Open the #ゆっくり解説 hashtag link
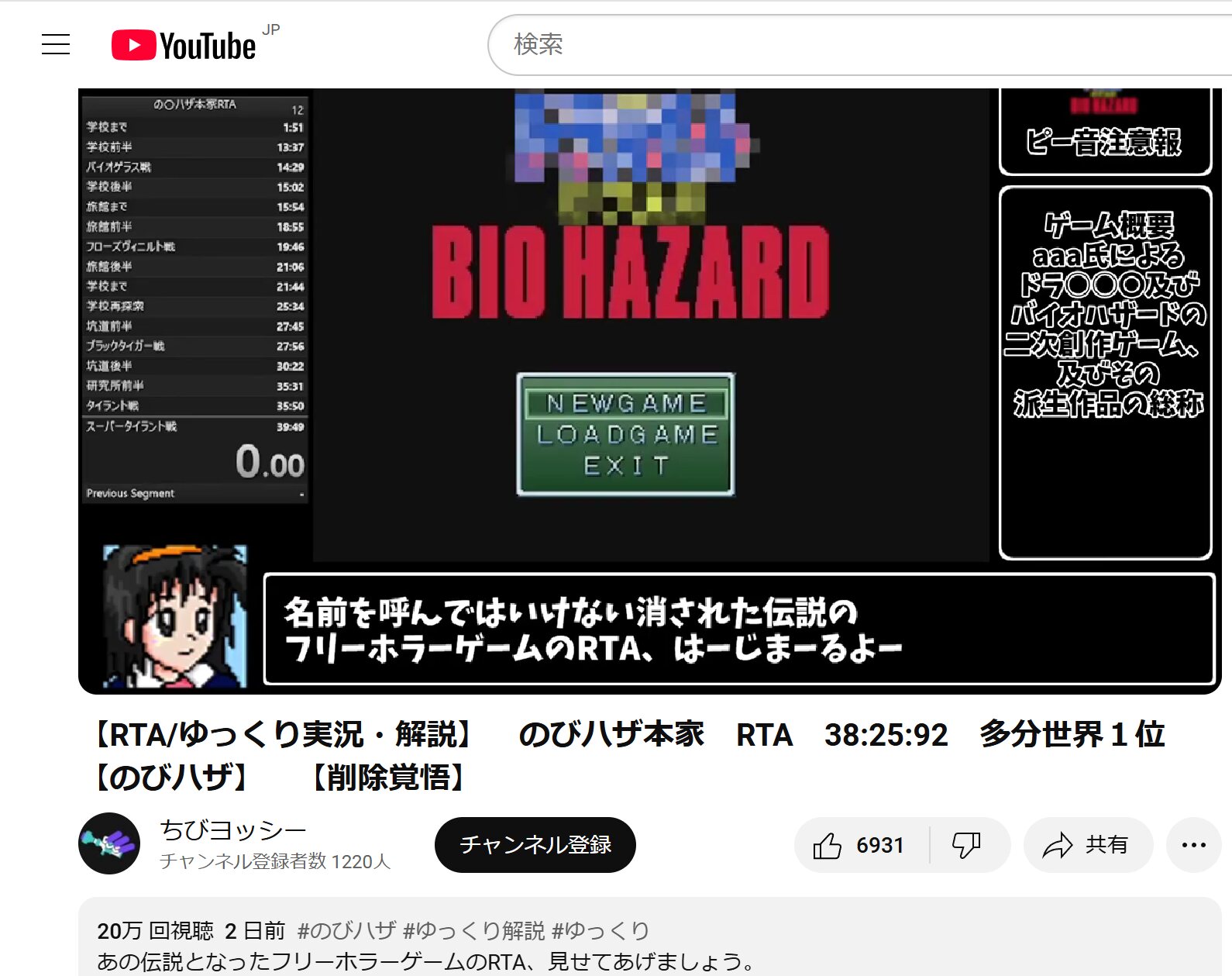 click(x=474, y=930)
